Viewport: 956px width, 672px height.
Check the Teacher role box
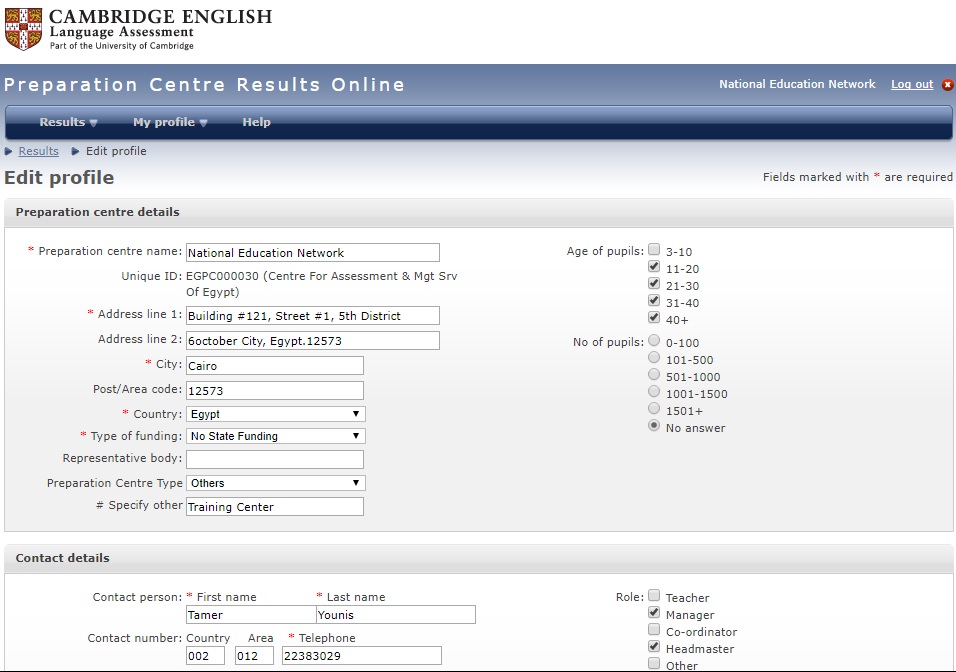pos(654,595)
